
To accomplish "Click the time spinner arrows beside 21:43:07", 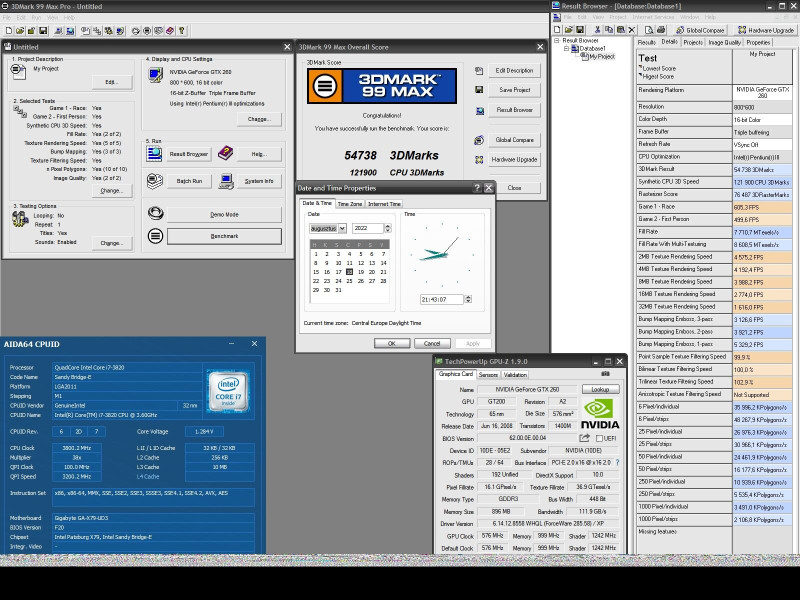I will click(468, 299).
